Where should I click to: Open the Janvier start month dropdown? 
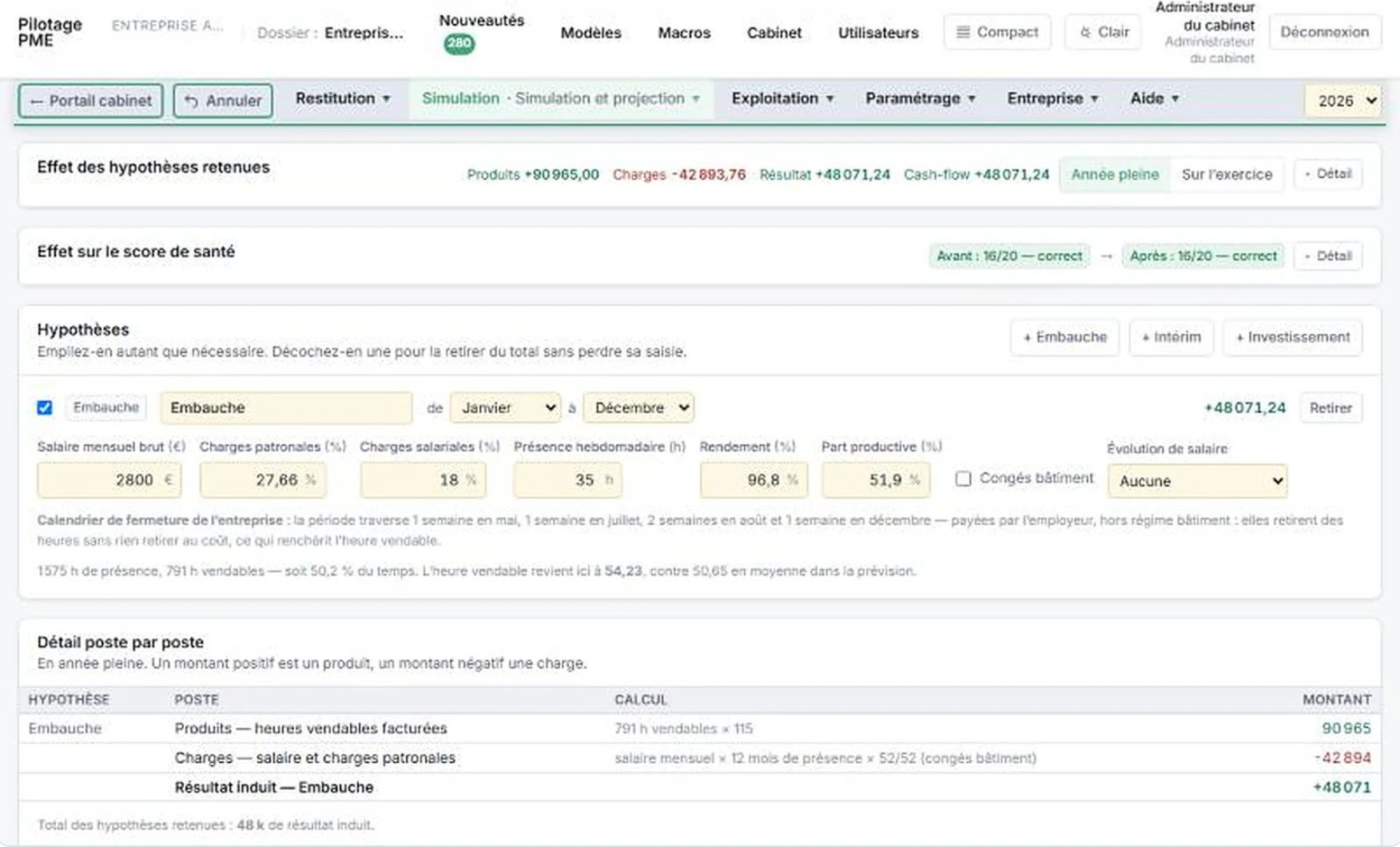tap(505, 408)
